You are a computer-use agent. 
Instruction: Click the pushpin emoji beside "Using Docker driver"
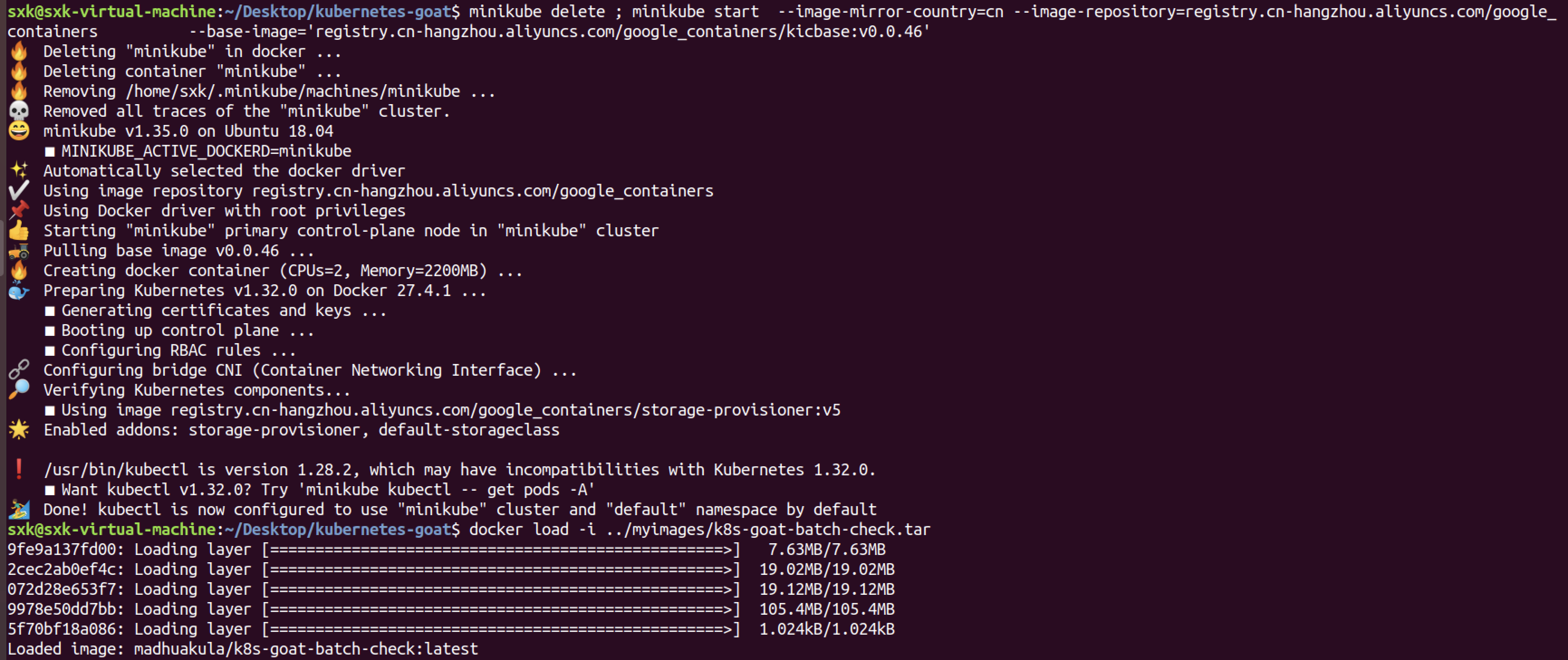point(19,210)
